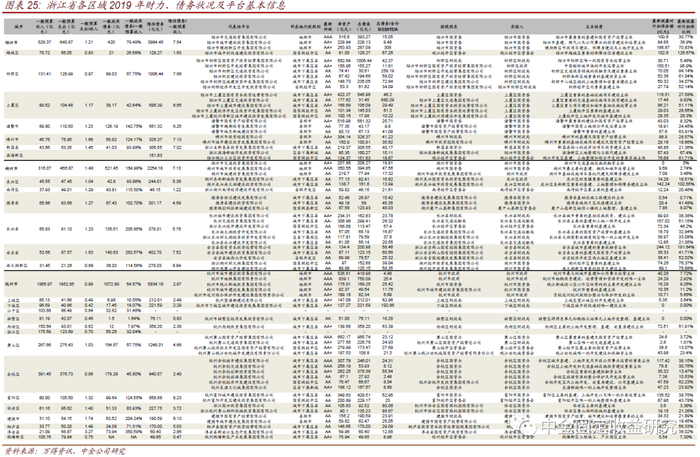Select the 吴兴区 row label

[12, 182]
